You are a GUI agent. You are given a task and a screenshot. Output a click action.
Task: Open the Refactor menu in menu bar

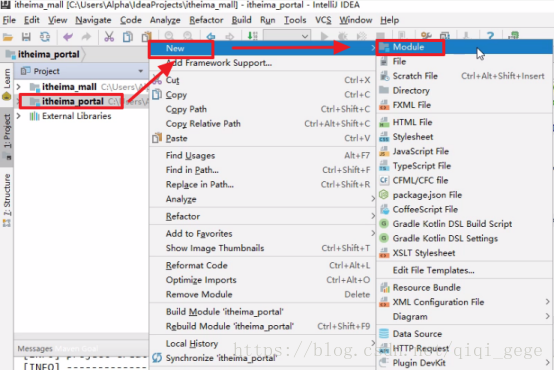(x=206, y=20)
